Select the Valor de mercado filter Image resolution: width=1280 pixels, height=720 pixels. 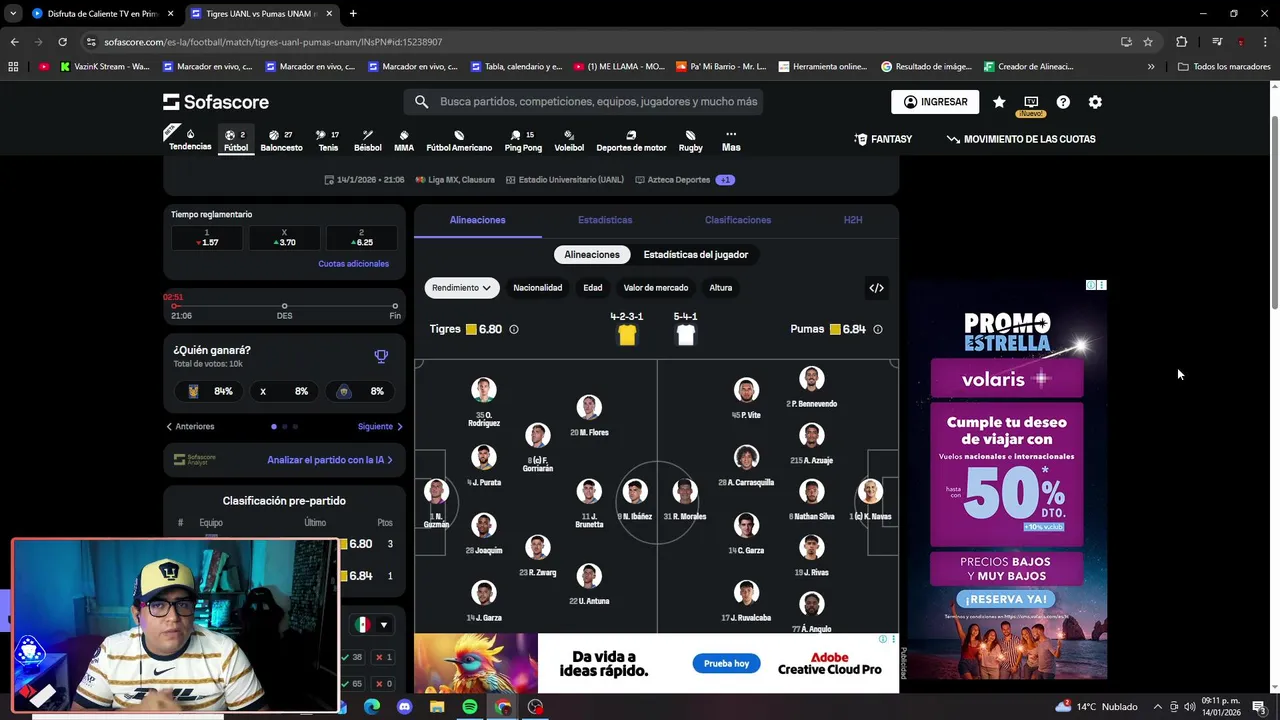click(656, 288)
